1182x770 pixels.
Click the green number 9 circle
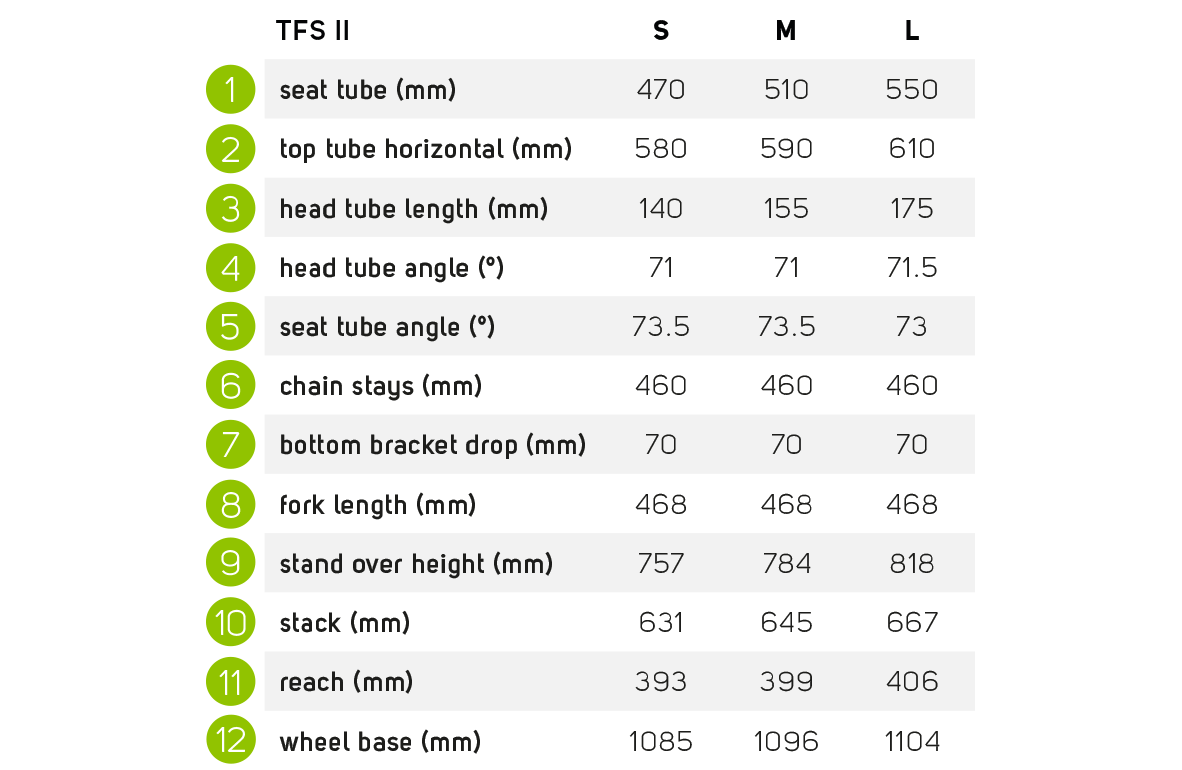231,564
